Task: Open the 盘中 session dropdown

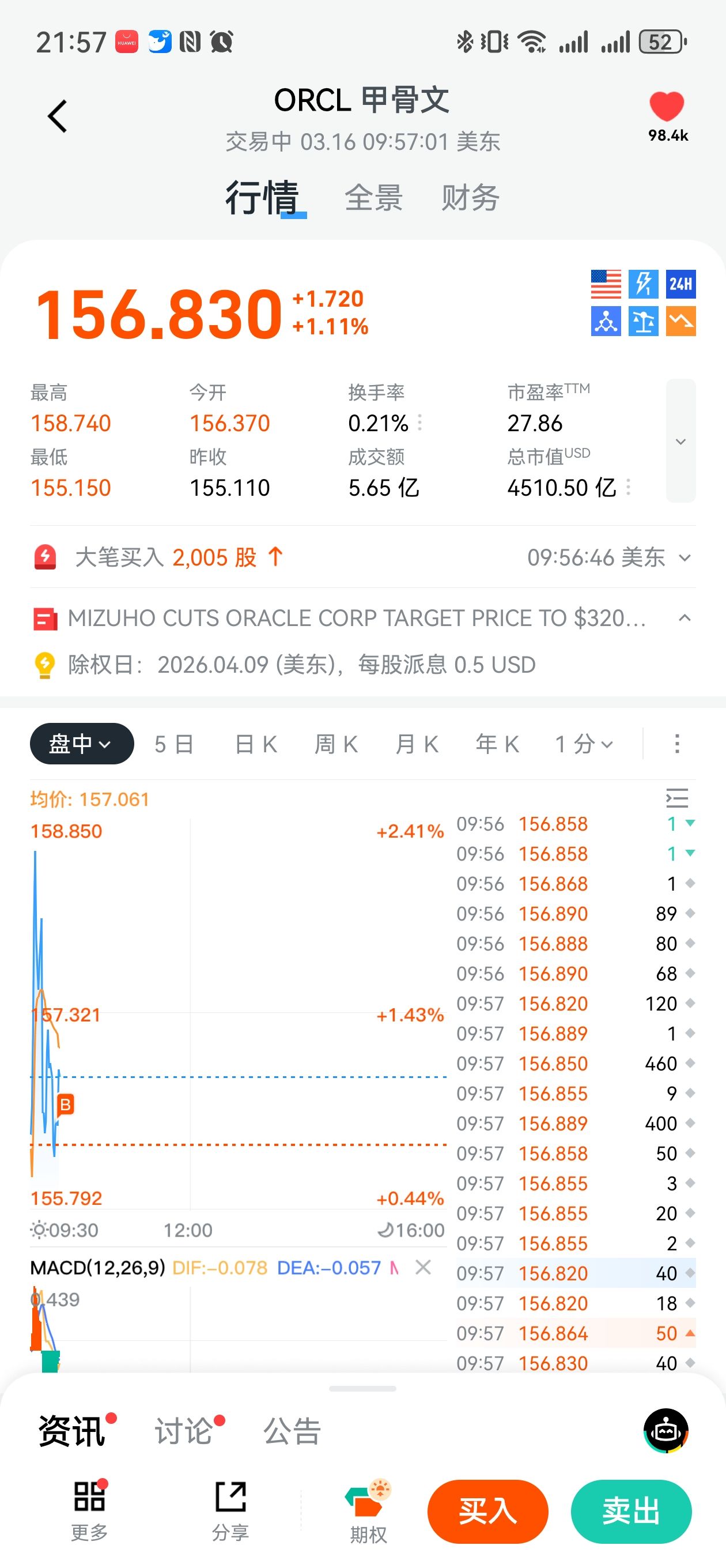Action: click(82, 743)
